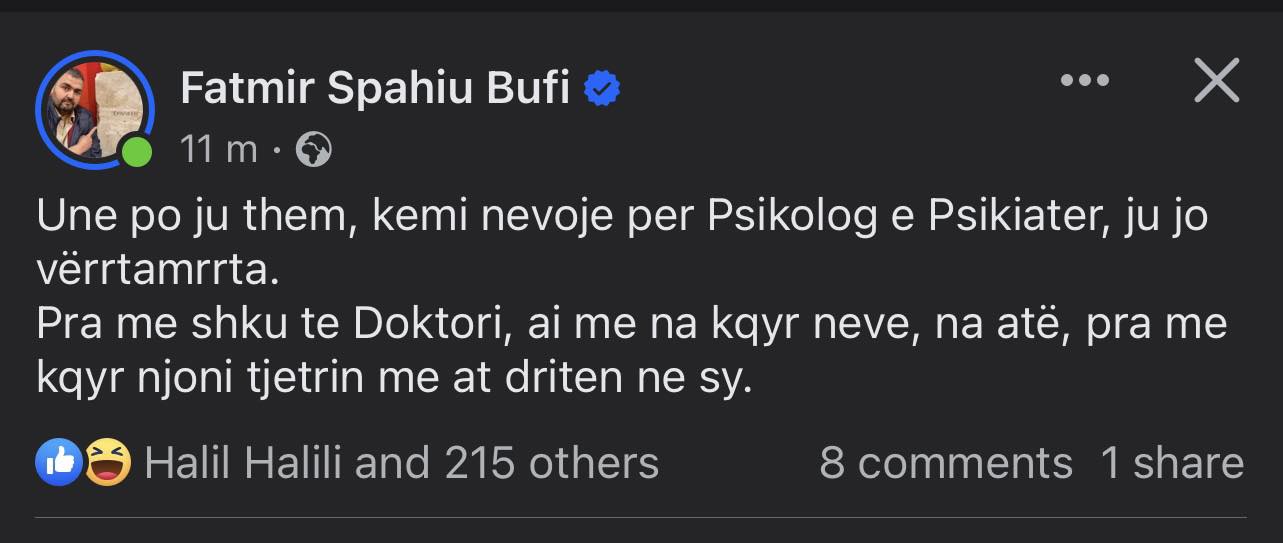The image size is (1283, 543).
Task: Open the three-dot post options menu
Action: [1084, 81]
